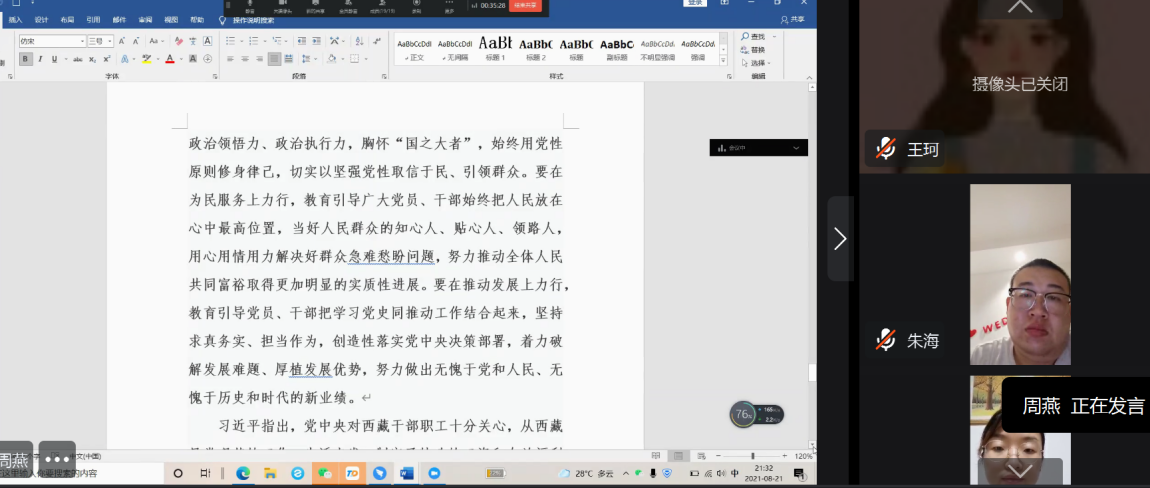1150x488 pixels.
Task: Open the 插入 ribbon tab
Action: click(15, 20)
